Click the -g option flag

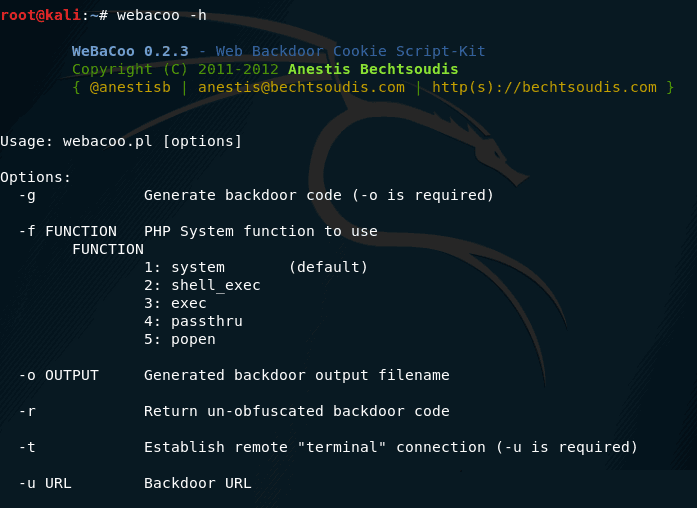tap(27, 196)
